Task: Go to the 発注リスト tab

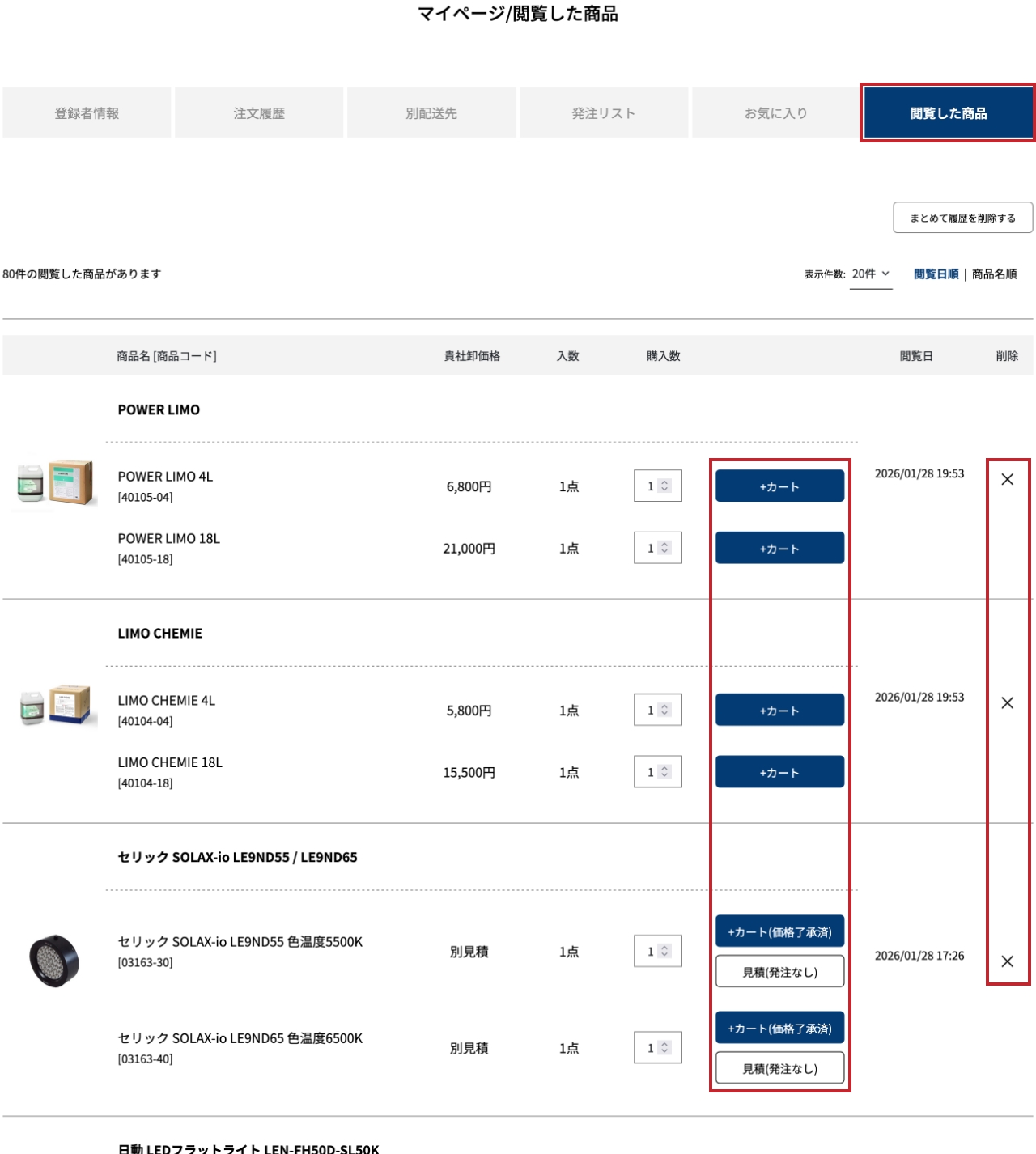Action: click(x=603, y=113)
